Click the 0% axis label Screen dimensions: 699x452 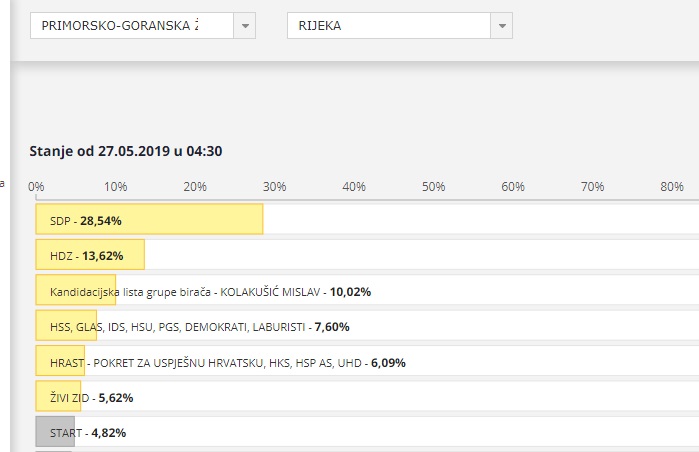pyautogui.click(x=36, y=186)
